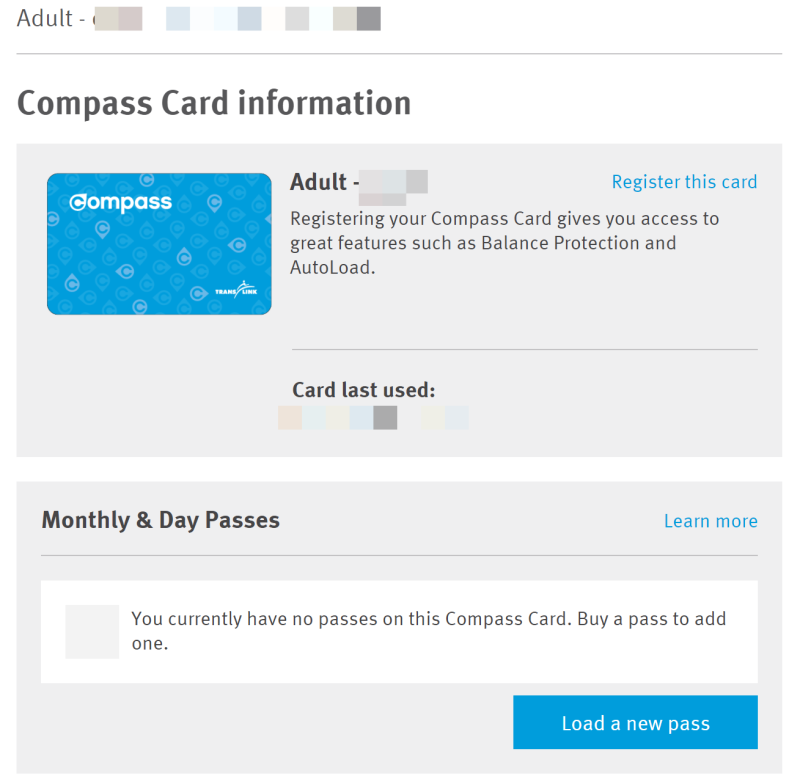
Task: Click the Card last used label
Action: pyautogui.click(x=364, y=390)
